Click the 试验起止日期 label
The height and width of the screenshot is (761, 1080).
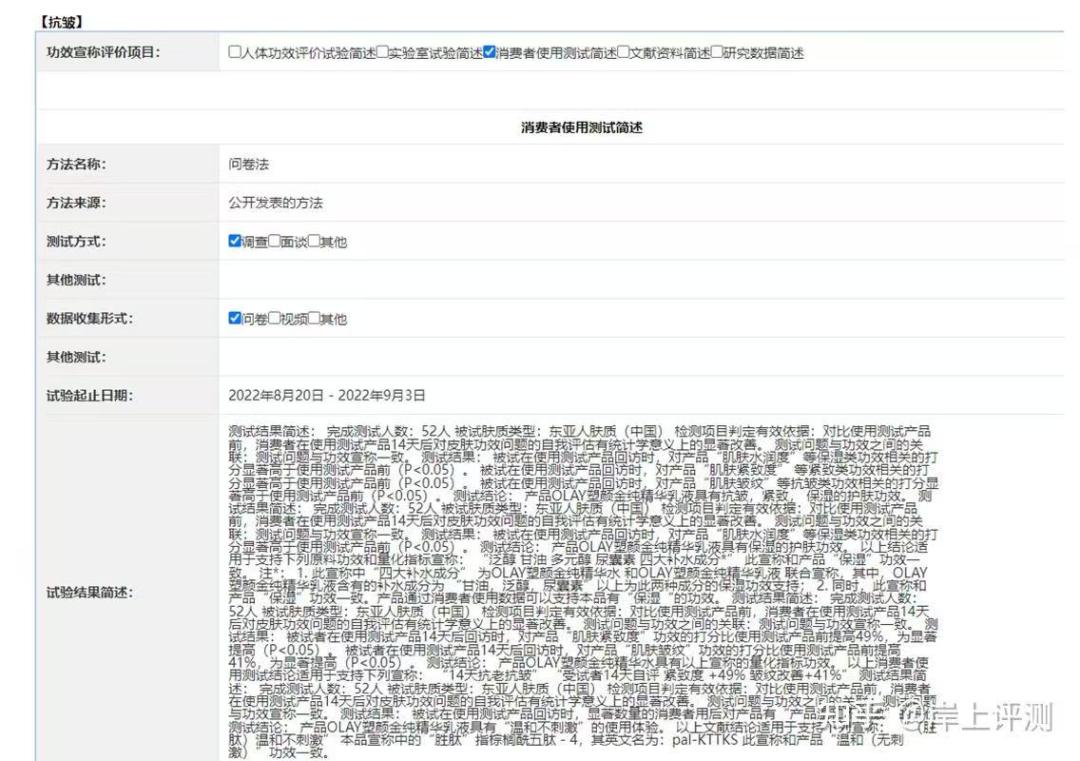[90, 395]
